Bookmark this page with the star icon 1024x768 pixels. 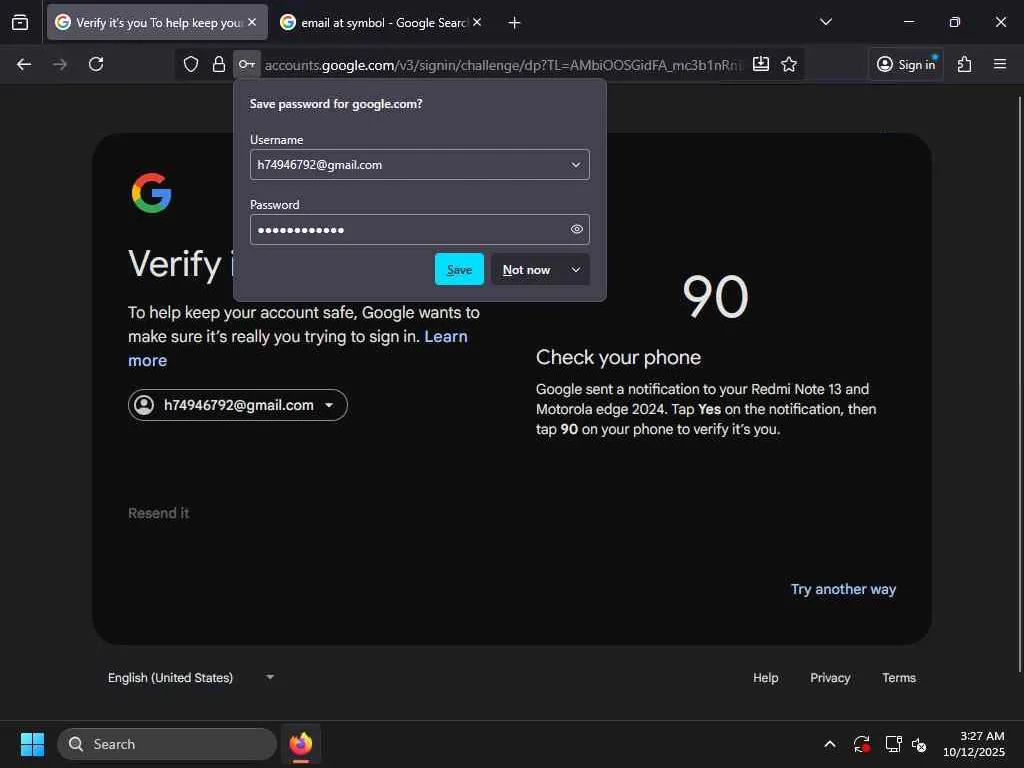point(789,64)
